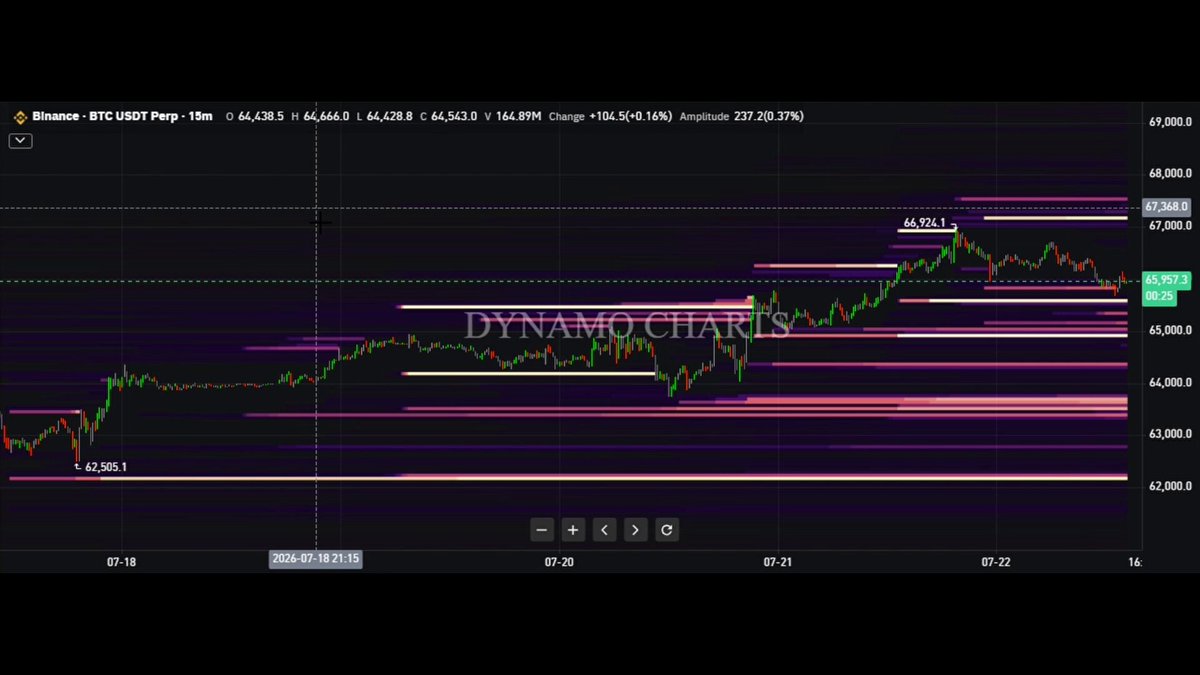Click the low price value 64,428.8

click(x=390, y=117)
